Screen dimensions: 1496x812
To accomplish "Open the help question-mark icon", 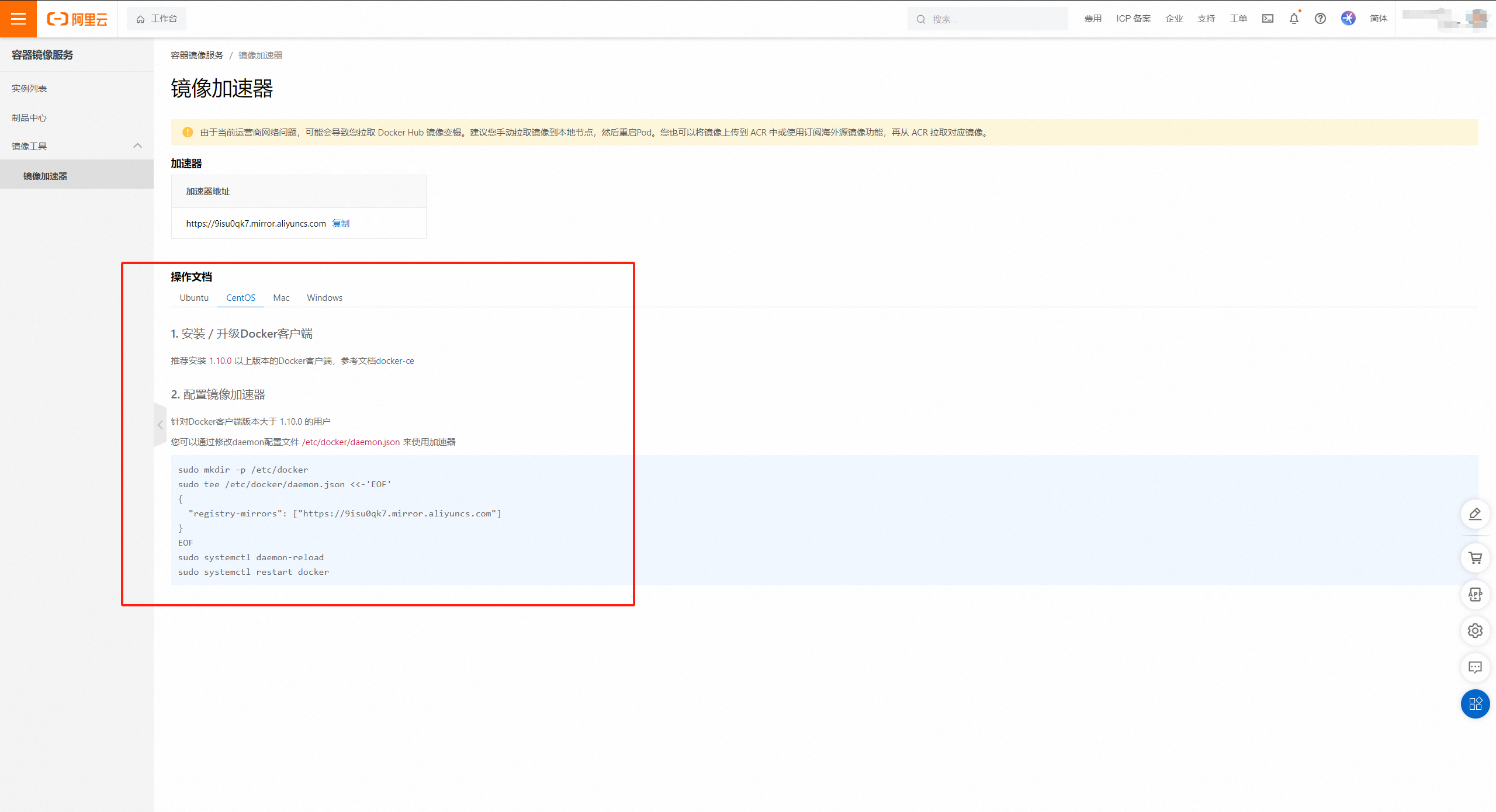I will tap(1320, 19).
